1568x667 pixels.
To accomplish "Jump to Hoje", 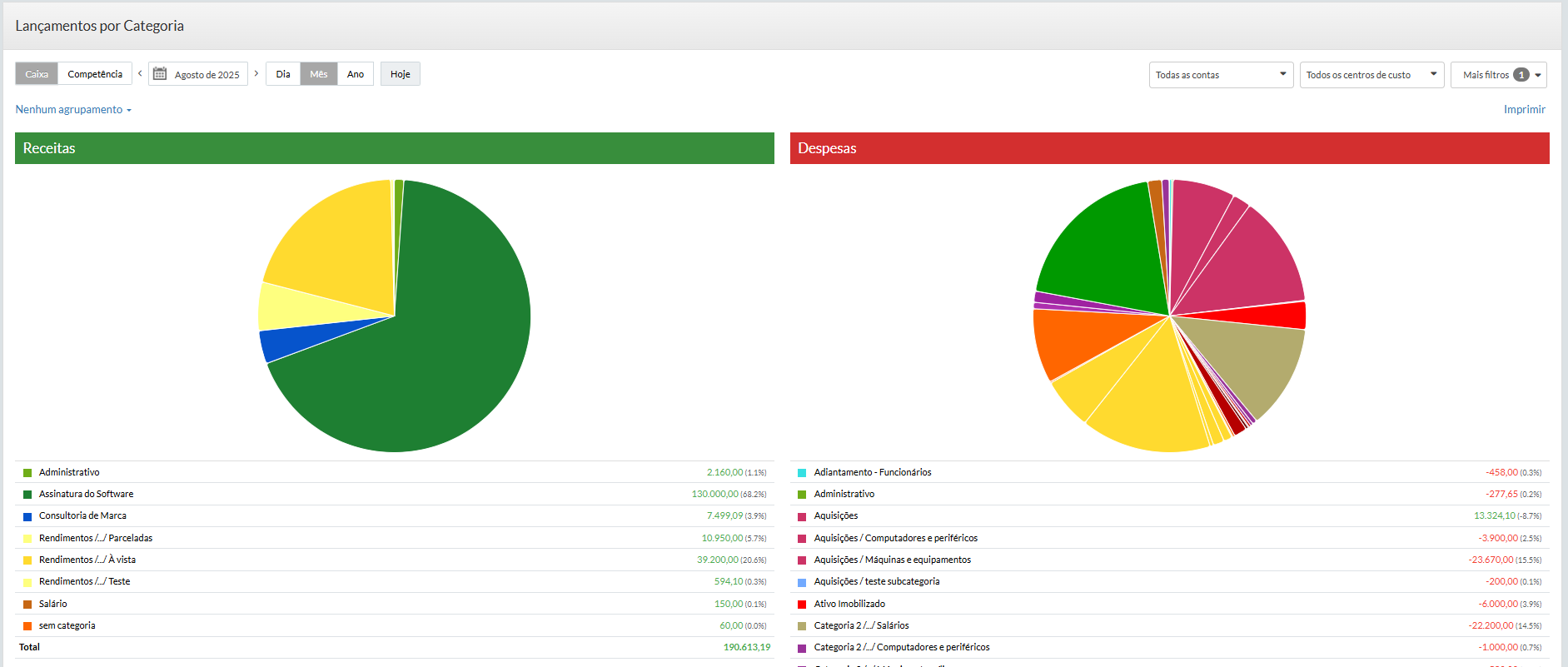I will point(401,74).
